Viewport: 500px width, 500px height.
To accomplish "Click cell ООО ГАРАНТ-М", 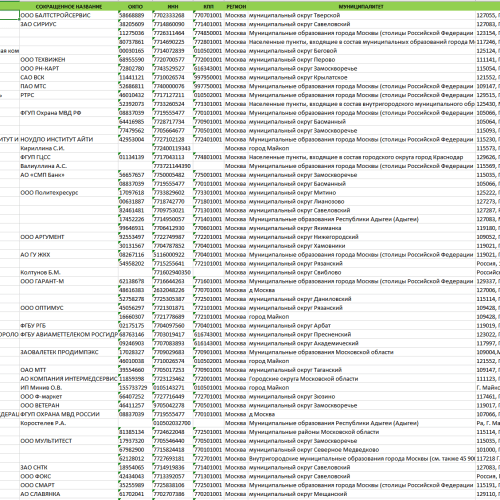I will coord(69,281).
